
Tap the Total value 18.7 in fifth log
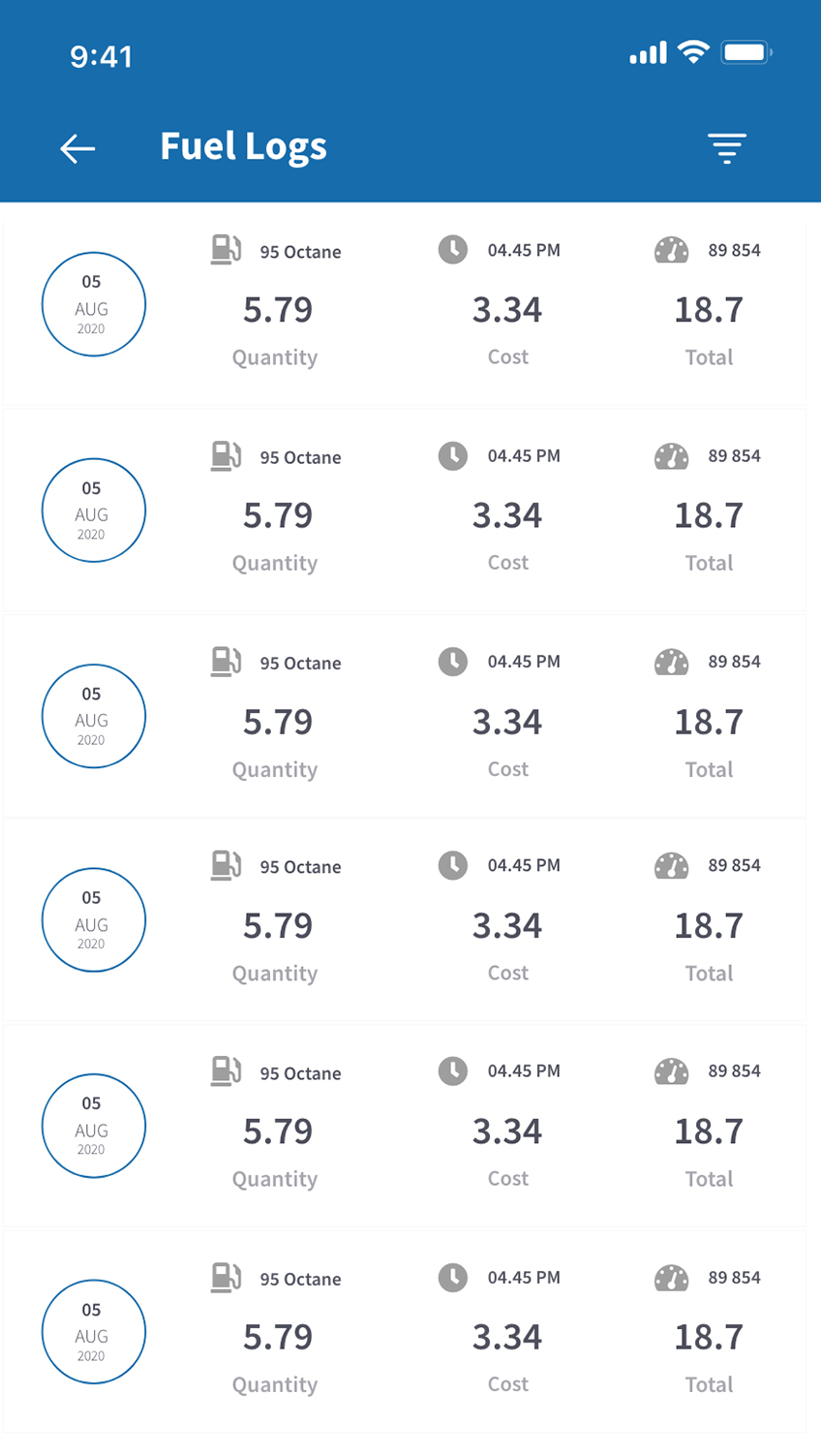pos(709,1131)
